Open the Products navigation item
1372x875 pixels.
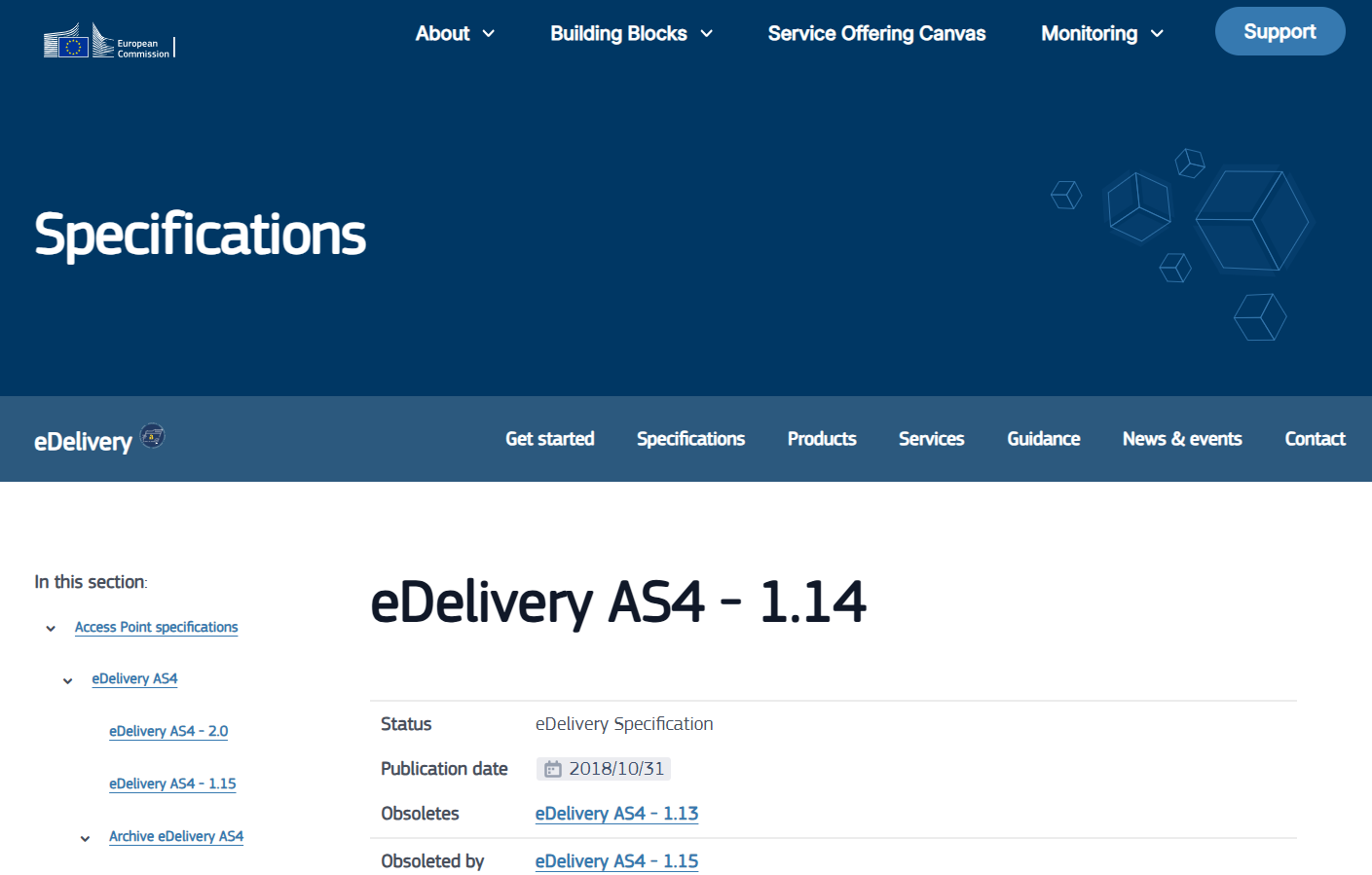(821, 439)
